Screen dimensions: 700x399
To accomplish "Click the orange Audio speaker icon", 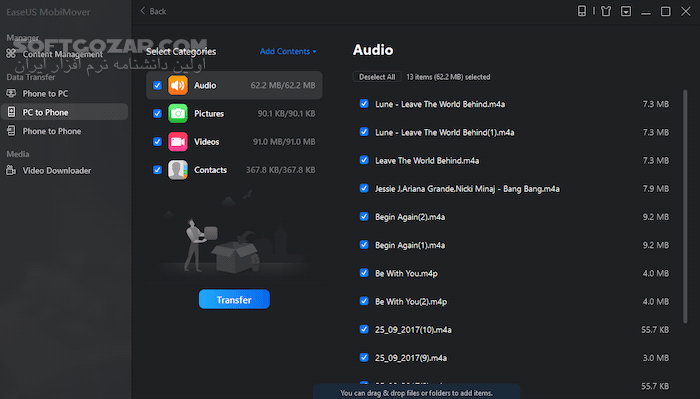I will [x=178, y=85].
